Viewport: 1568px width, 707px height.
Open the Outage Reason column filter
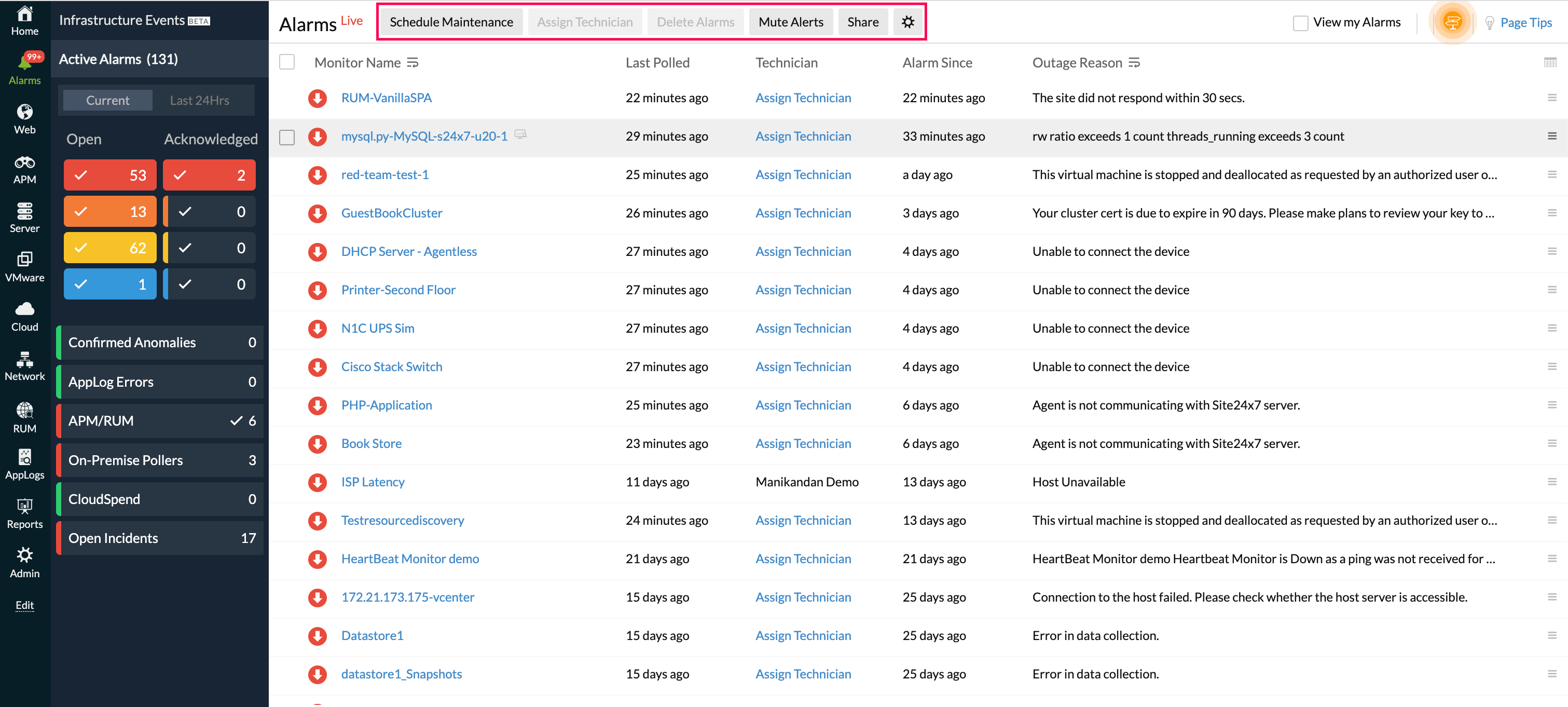click(1133, 63)
